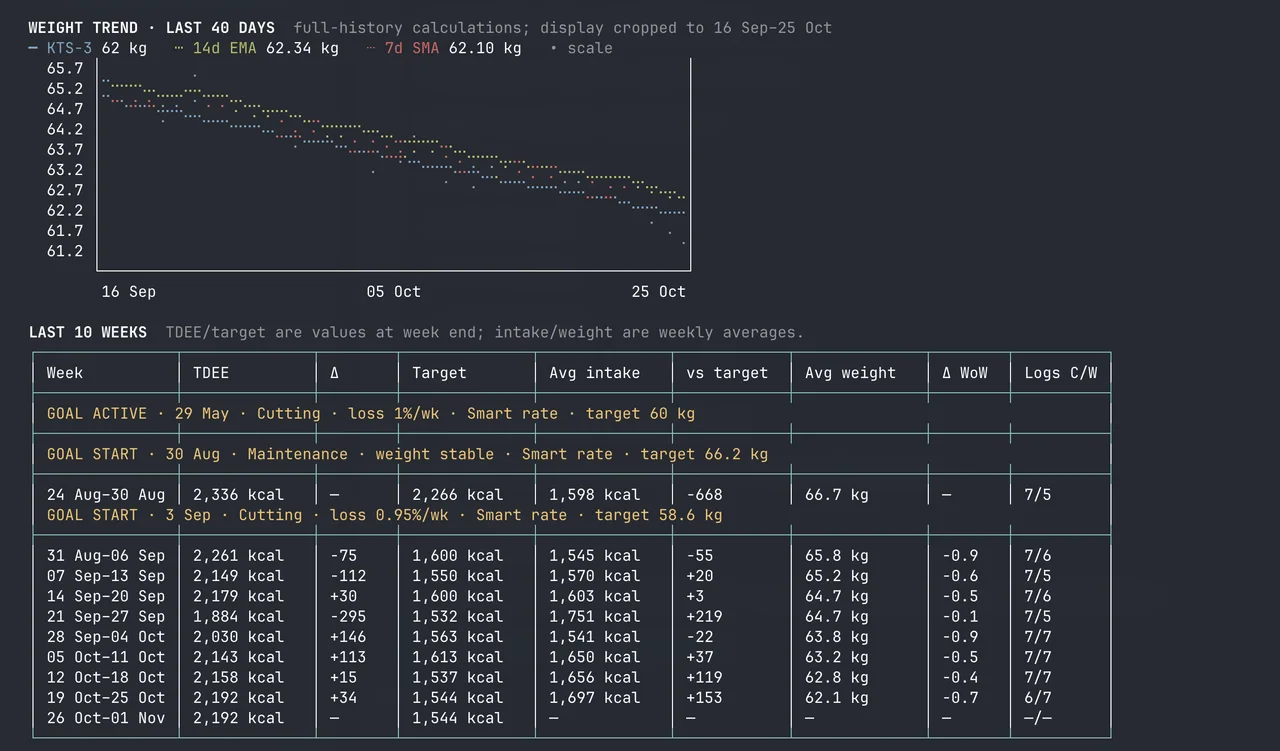The height and width of the screenshot is (751, 1280).
Task: Click the 26 Oct-01 Nov week cell
Action: (106, 718)
